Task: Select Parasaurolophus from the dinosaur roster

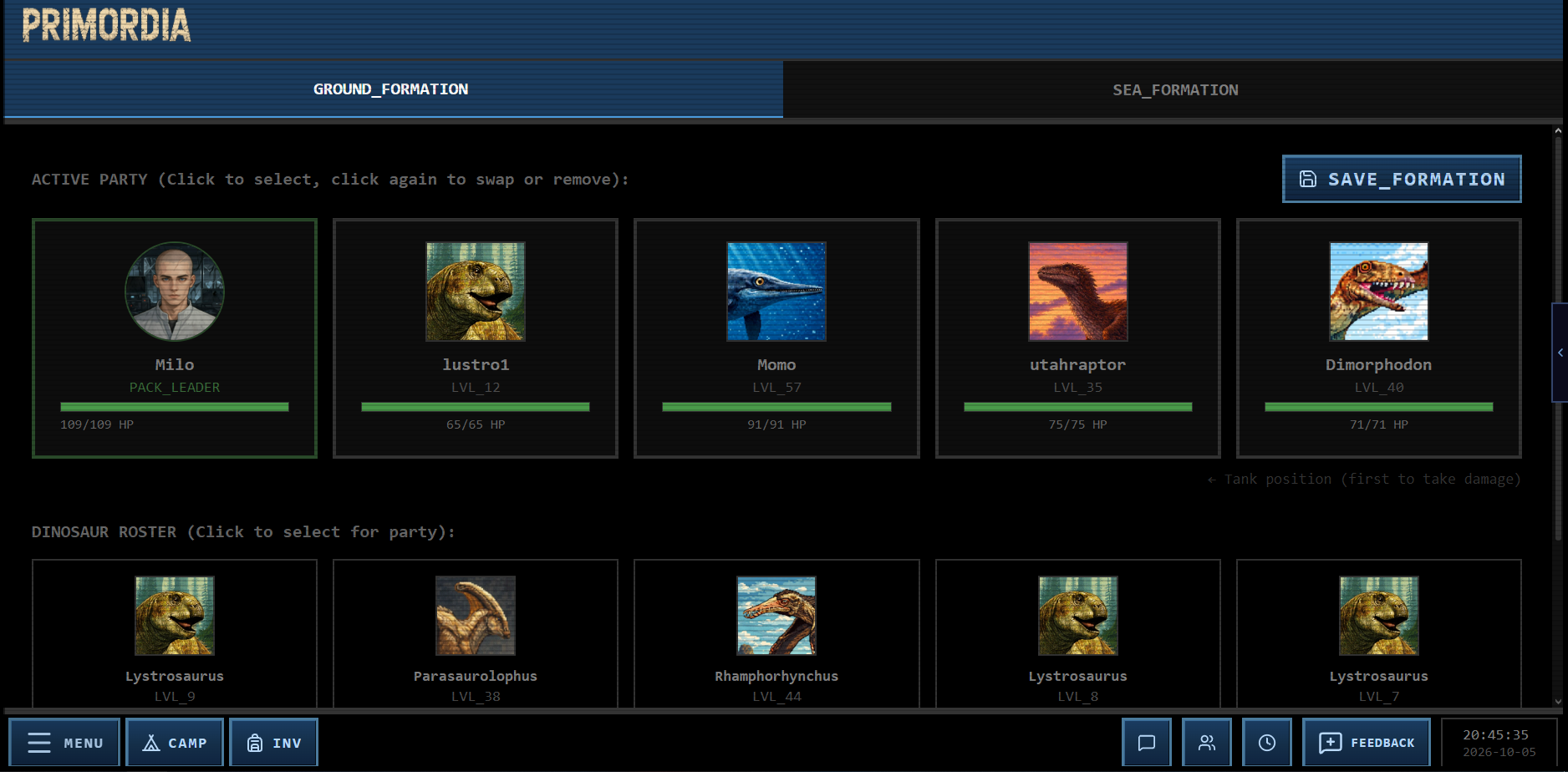Action: pos(476,635)
